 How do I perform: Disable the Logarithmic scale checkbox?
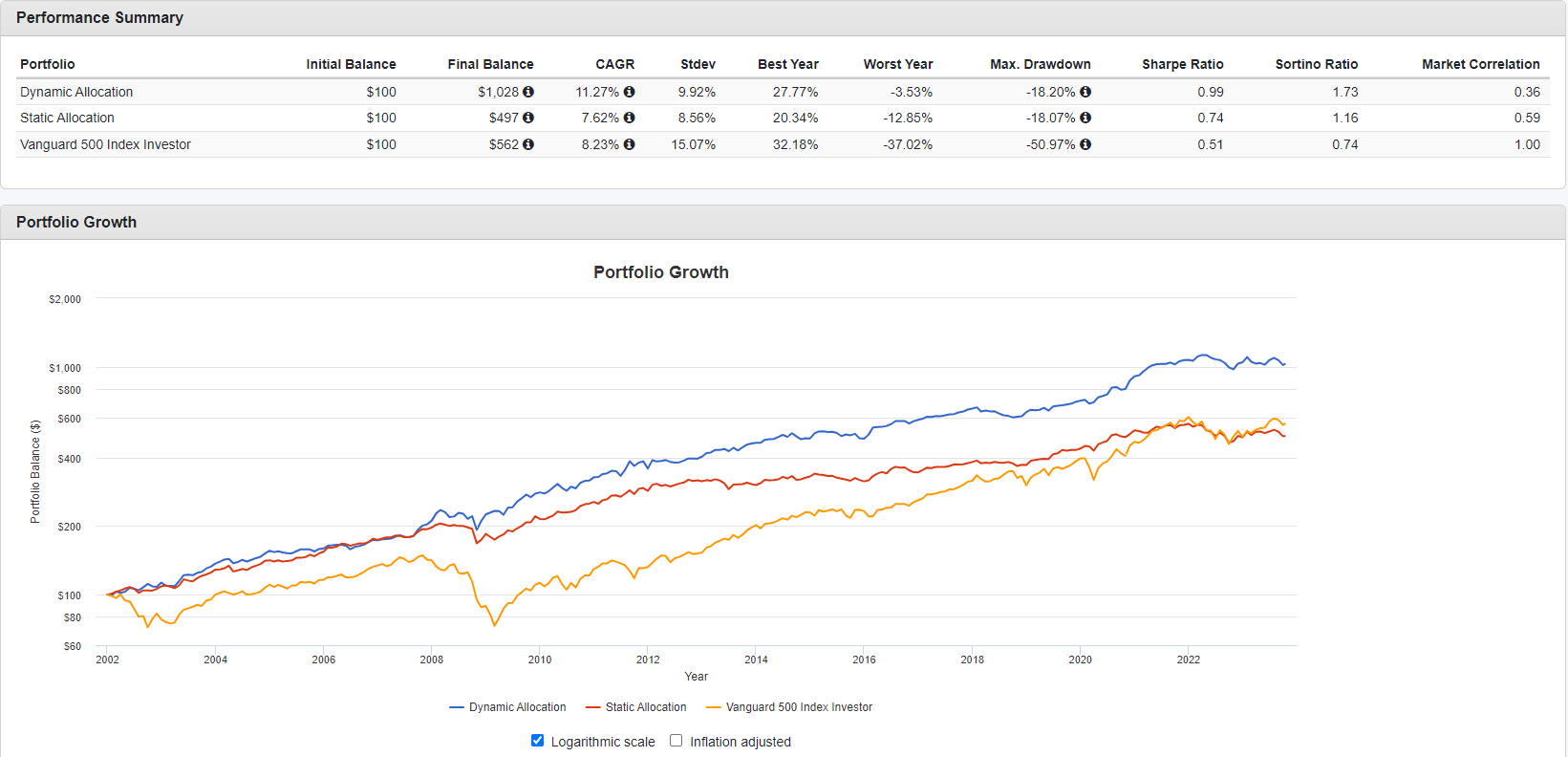(538, 741)
